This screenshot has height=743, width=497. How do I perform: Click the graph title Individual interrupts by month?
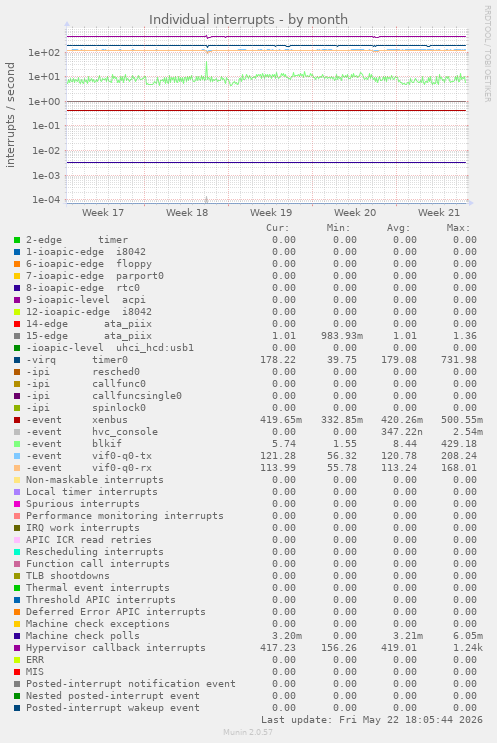[248, 19]
